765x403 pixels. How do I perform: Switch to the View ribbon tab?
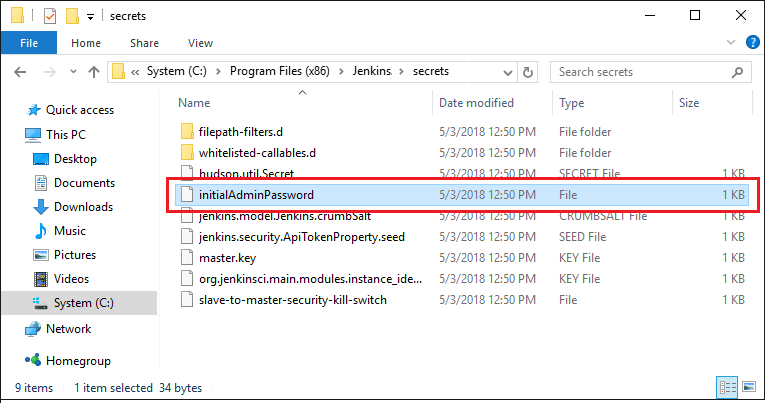[x=200, y=43]
